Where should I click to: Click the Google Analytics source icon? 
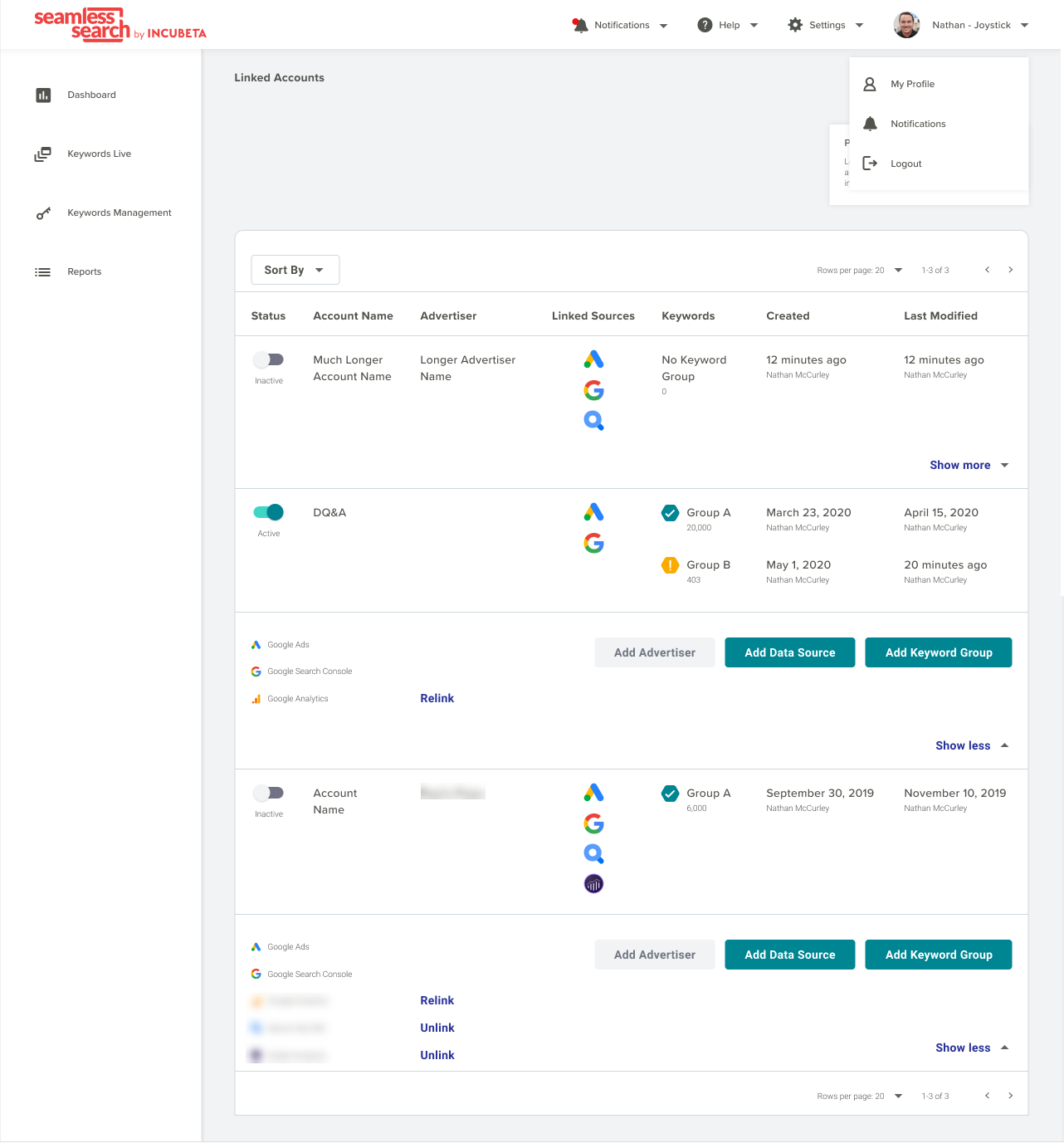coord(256,698)
